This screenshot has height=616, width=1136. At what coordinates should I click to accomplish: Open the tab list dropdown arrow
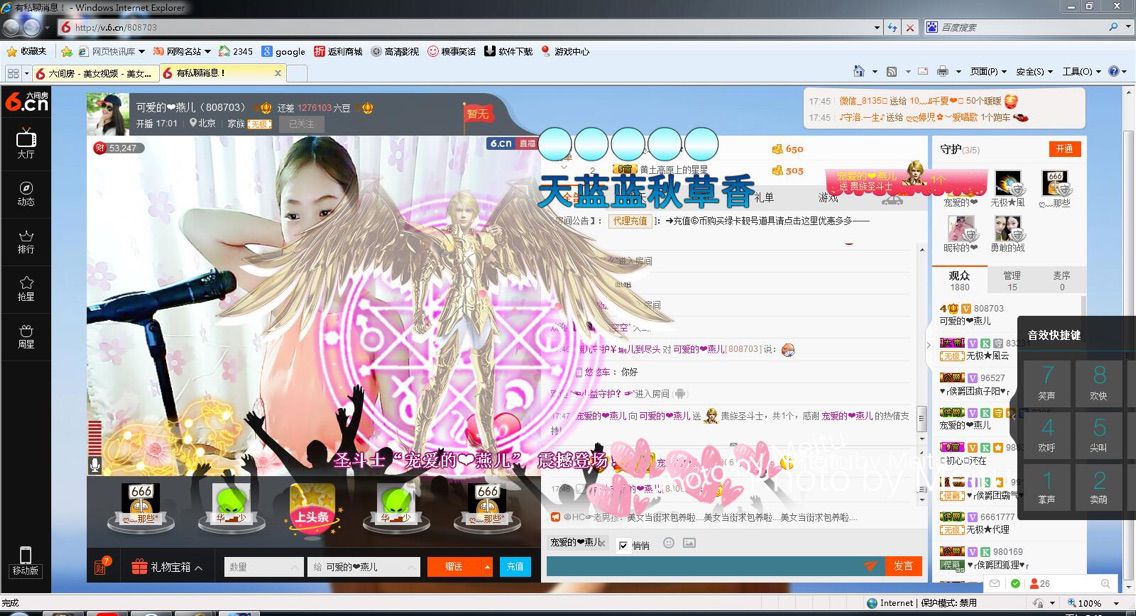tap(27, 73)
